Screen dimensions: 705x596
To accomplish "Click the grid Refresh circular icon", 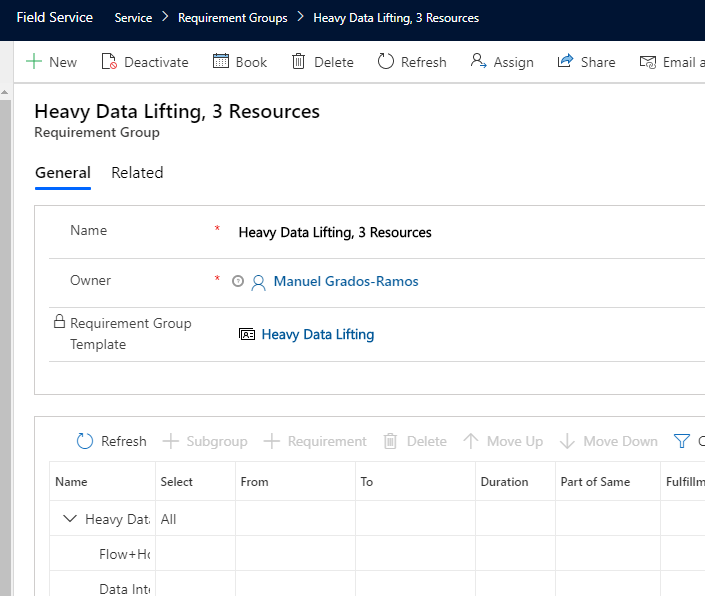I will pyautogui.click(x=85, y=441).
